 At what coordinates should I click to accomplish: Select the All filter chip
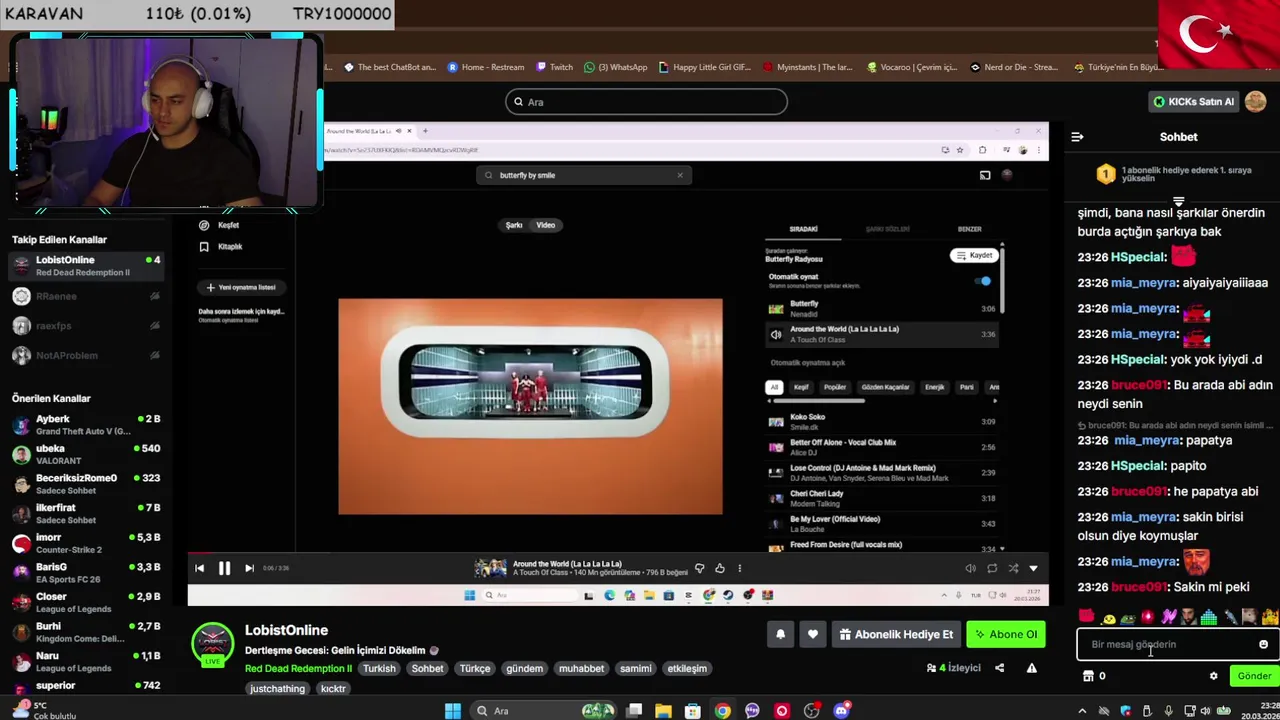coord(773,387)
